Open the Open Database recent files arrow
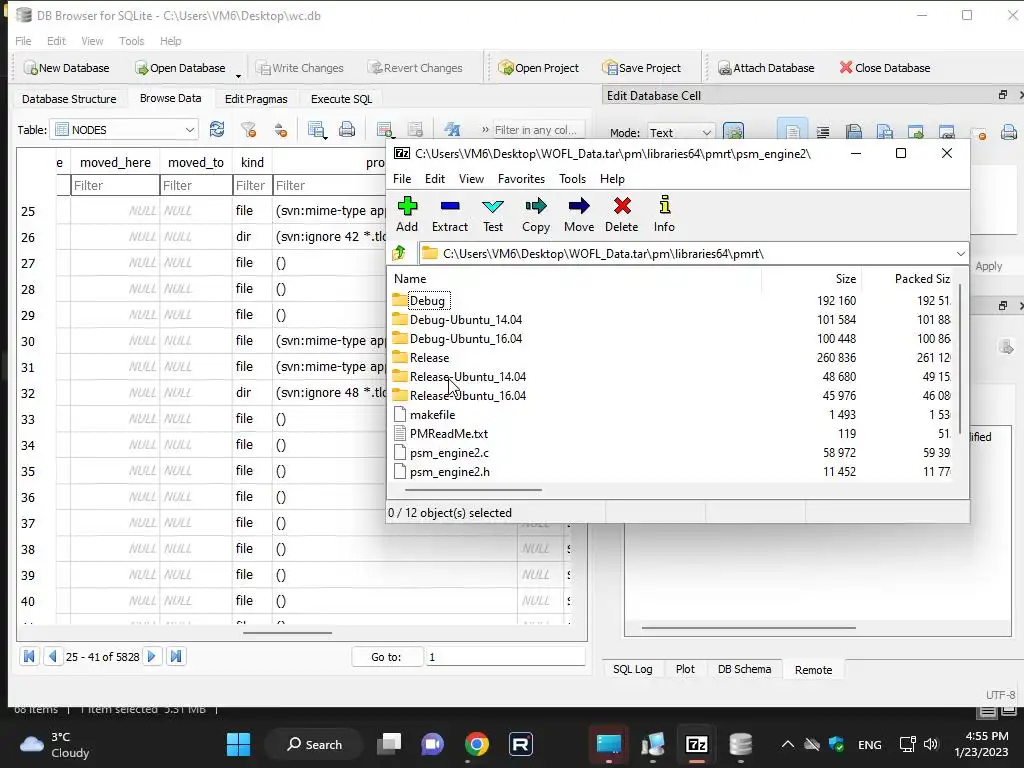The width and height of the screenshot is (1024, 768). [x=238, y=76]
